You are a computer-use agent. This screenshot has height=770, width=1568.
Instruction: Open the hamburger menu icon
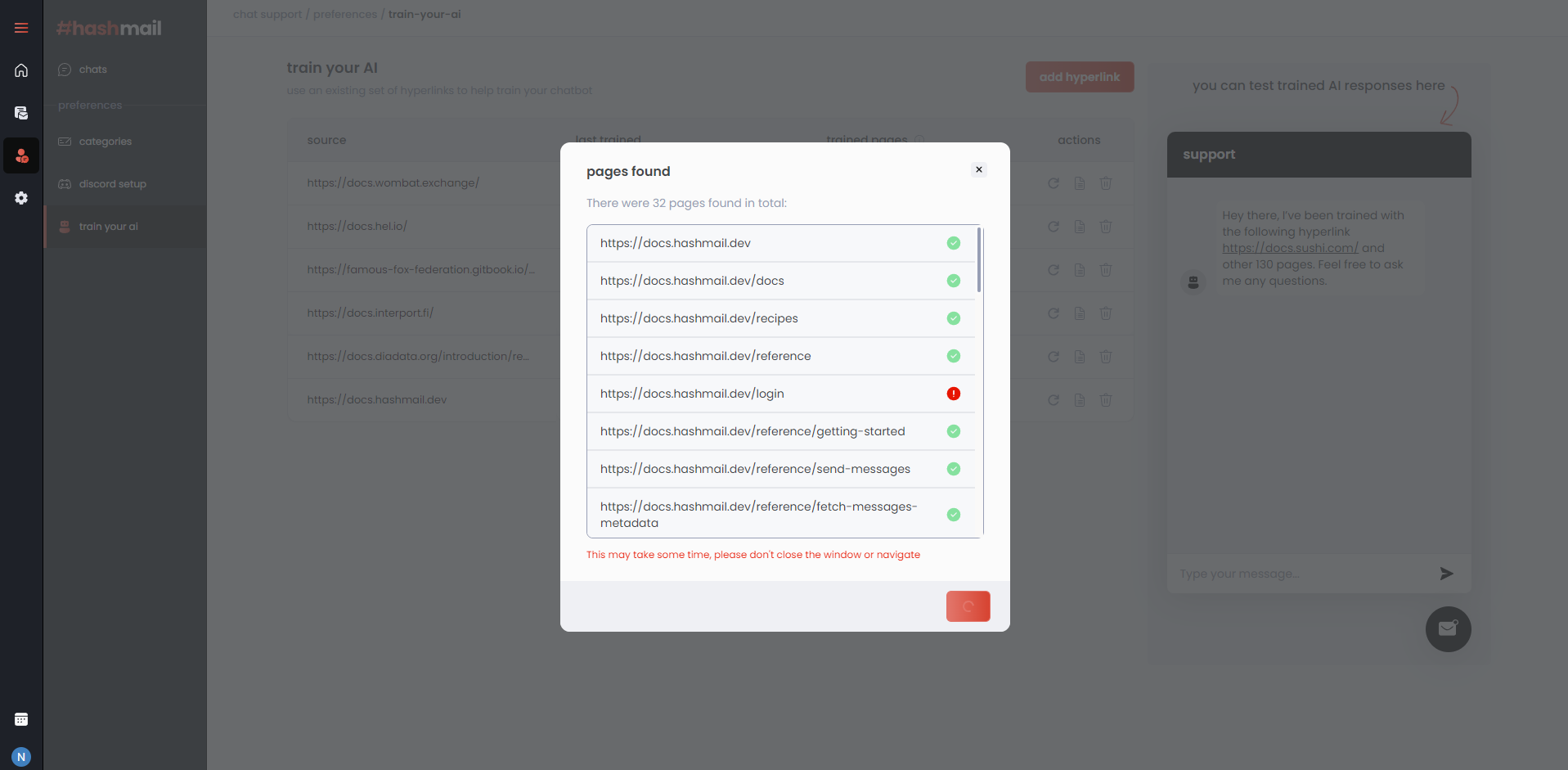pos(21,28)
